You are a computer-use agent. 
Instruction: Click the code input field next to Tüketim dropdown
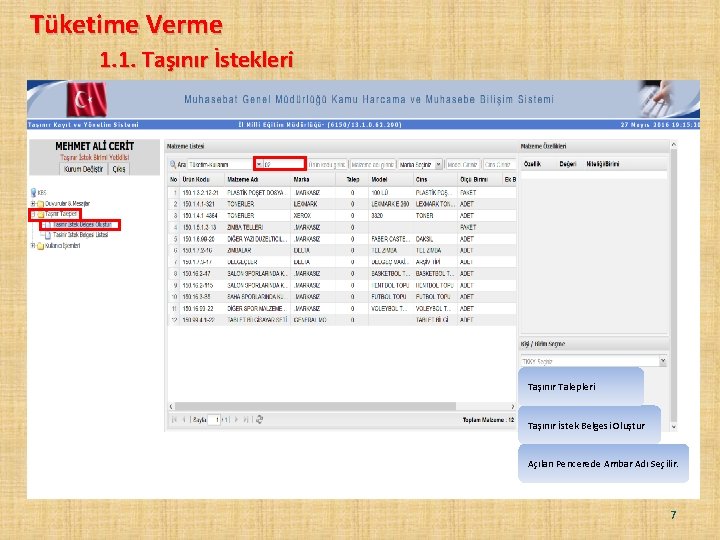point(284,164)
